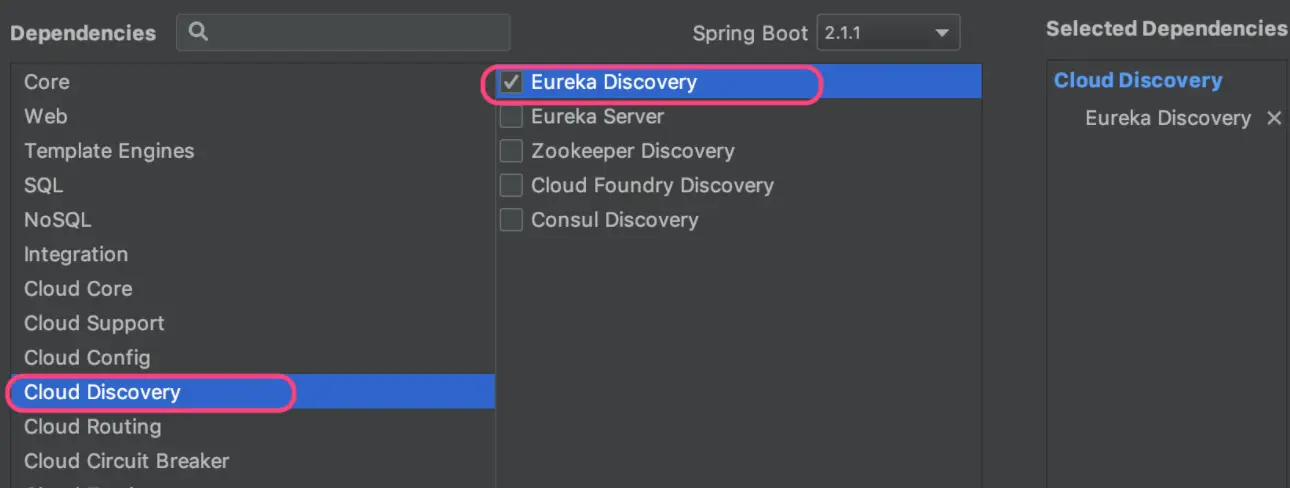Open the Cloud Circuit Breaker category
Screen dimensions: 1290x488
point(126,461)
